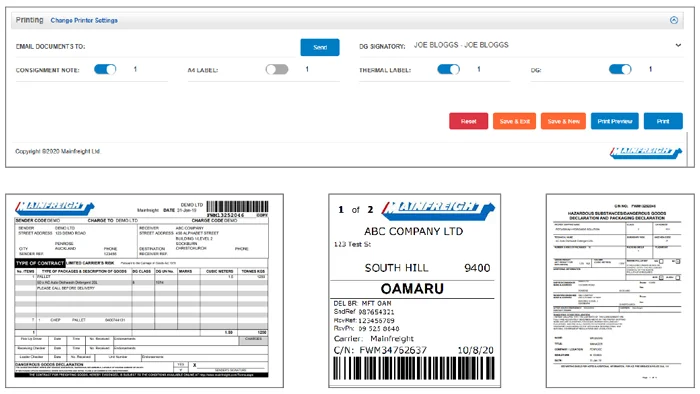Open the dangerous goods declaration thumbnail
Image resolution: width=700 pixels, height=394 pixels.
pyautogui.click(x=620, y=290)
